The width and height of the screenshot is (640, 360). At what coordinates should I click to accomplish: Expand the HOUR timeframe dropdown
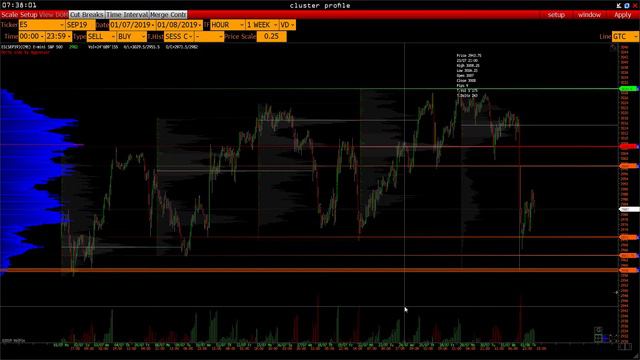(227, 25)
